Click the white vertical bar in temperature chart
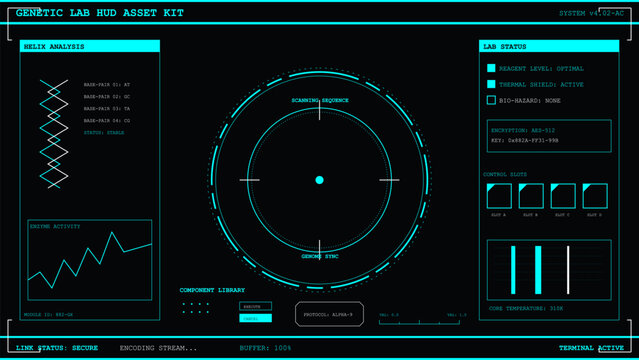 click(x=568, y=270)
